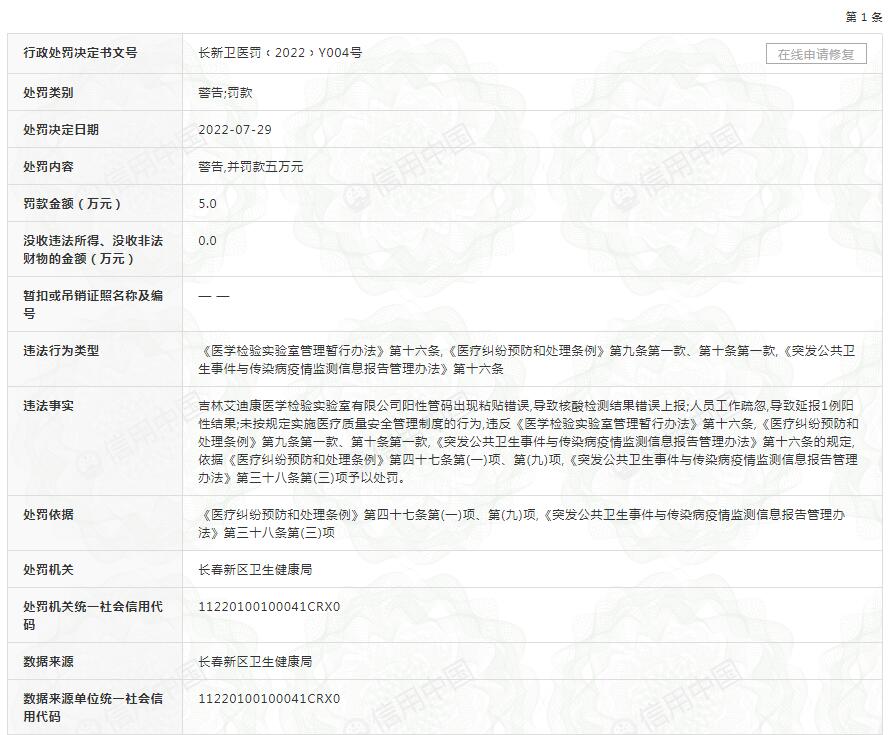Click the credit code in 数据来源单位统一社会信用代码 row
This screenshot has height=735, width=890.
[269, 699]
